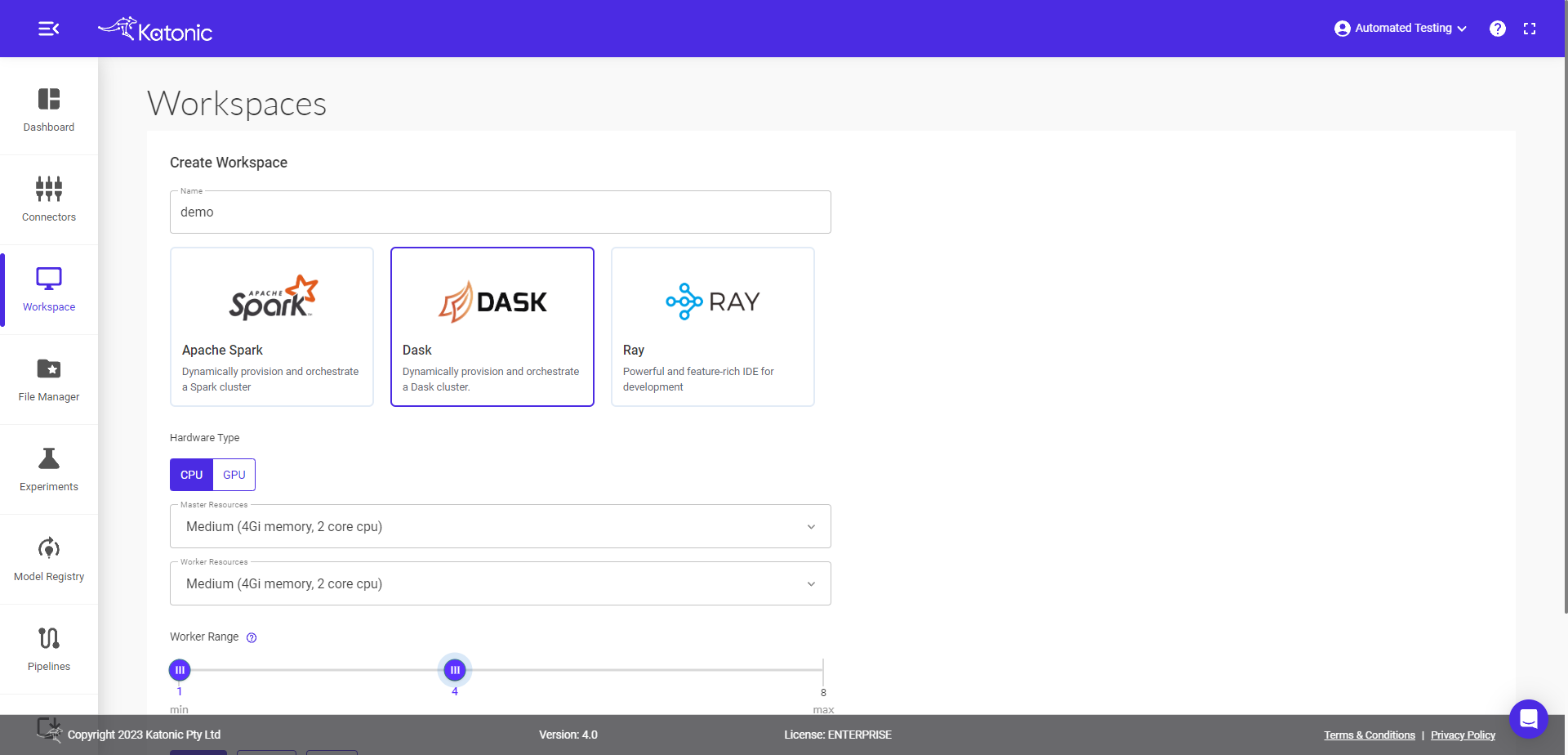Open the Automated Testing user menu
The image size is (1568, 755).
click(x=1400, y=29)
